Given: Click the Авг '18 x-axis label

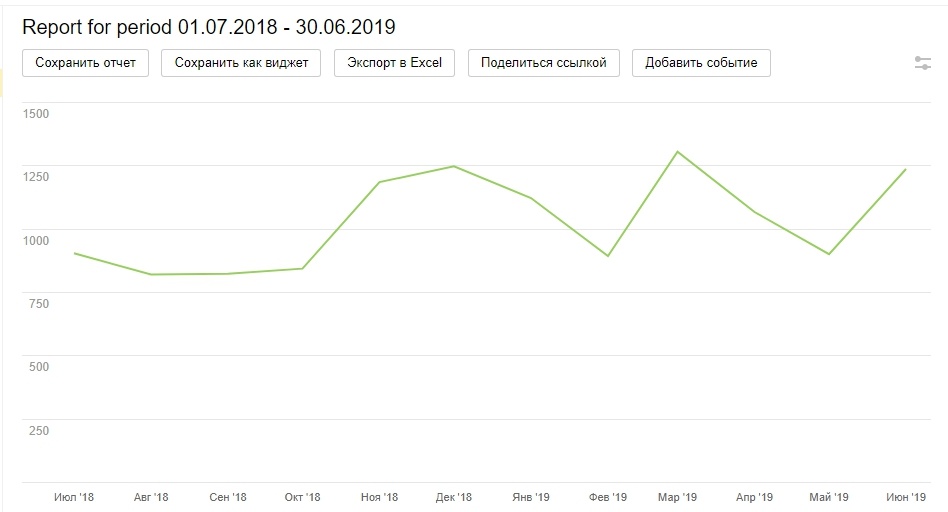Looking at the screenshot, I should pos(151,497).
